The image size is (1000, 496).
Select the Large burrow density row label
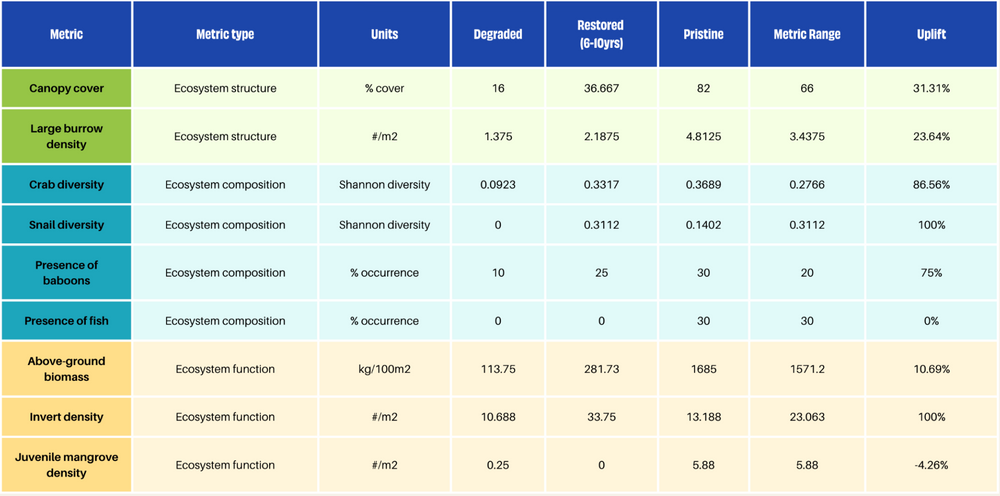click(x=66, y=136)
